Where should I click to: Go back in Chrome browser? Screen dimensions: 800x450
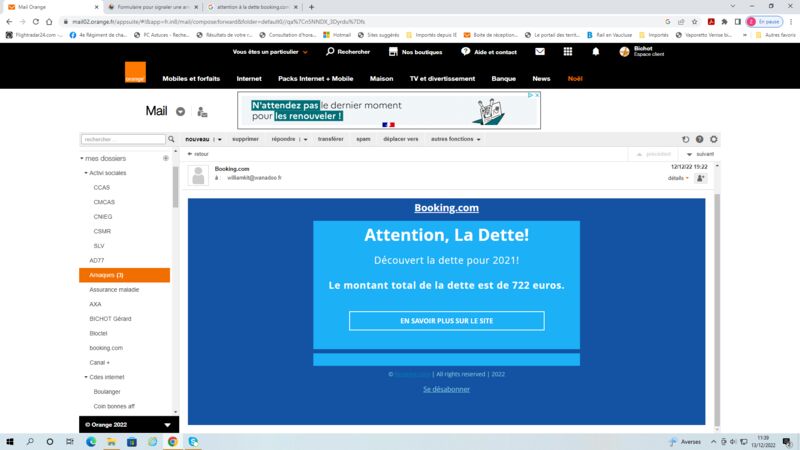click(x=9, y=21)
